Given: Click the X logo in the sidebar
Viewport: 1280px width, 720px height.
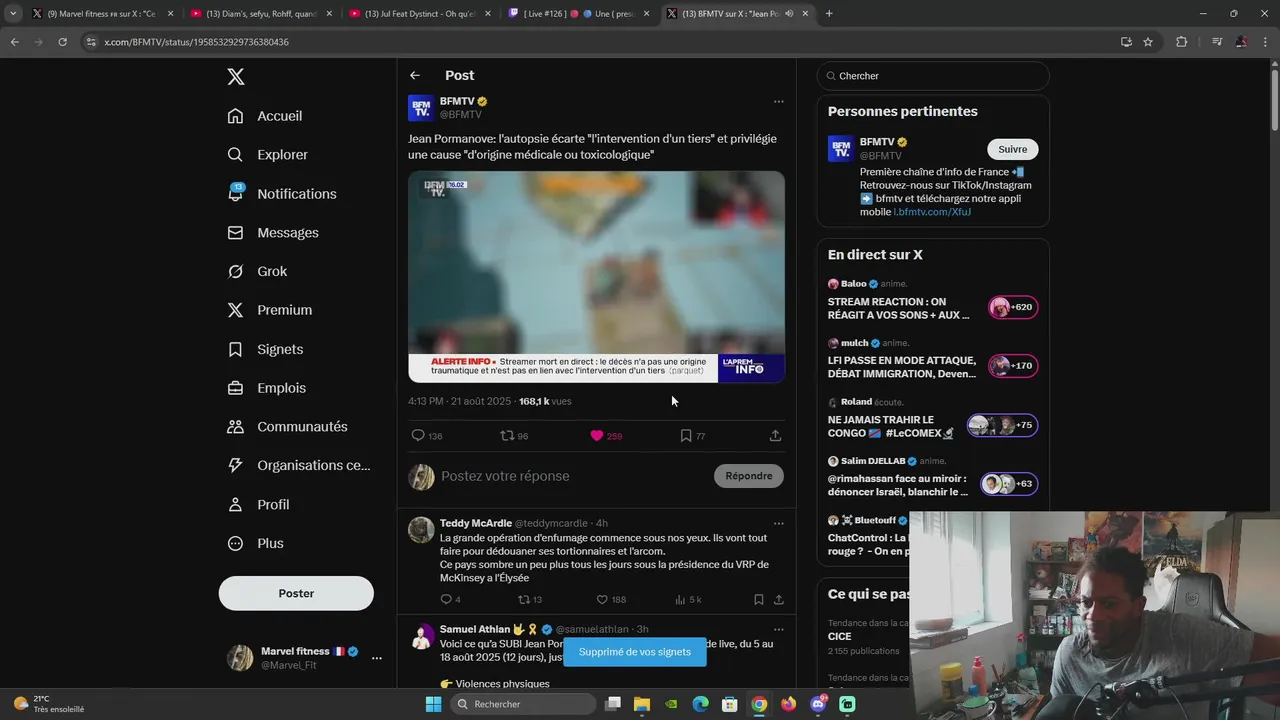Looking at the screenshot, I should tap(235, 77).
